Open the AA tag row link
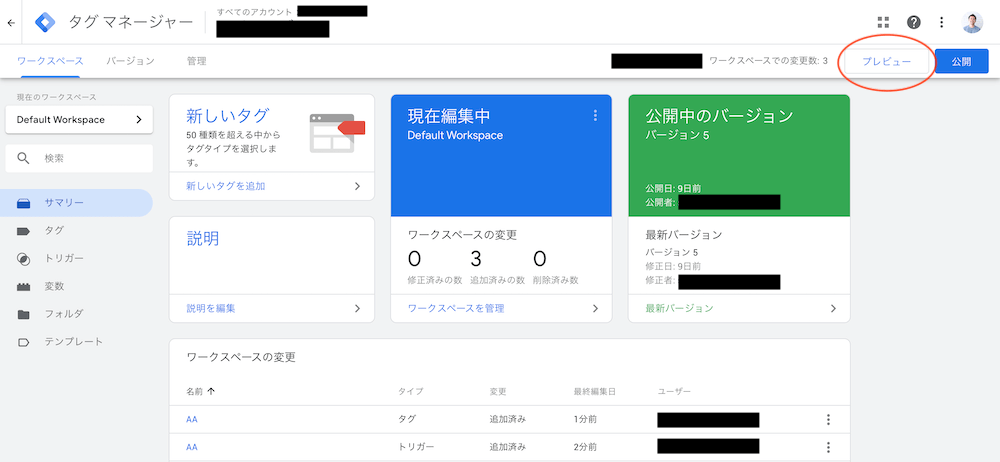The width and height of the screenshot is (1000, 462). click(191, 419)
